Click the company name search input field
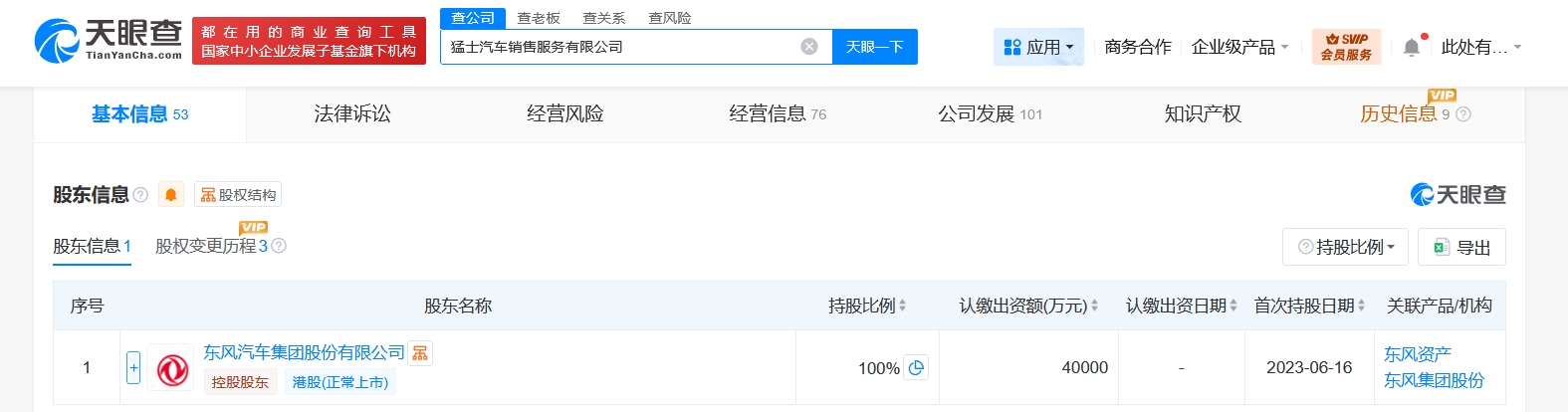1568x412 pixels. tap(617, 47)
